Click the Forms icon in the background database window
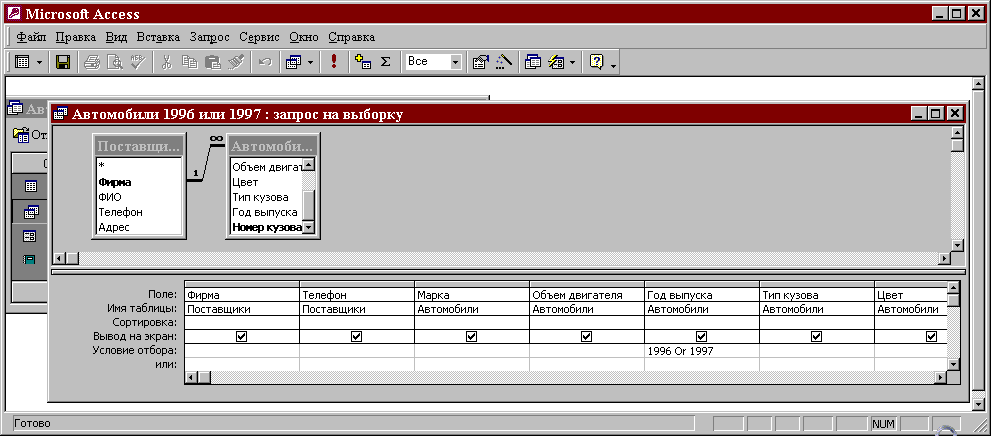 point(30,236)
